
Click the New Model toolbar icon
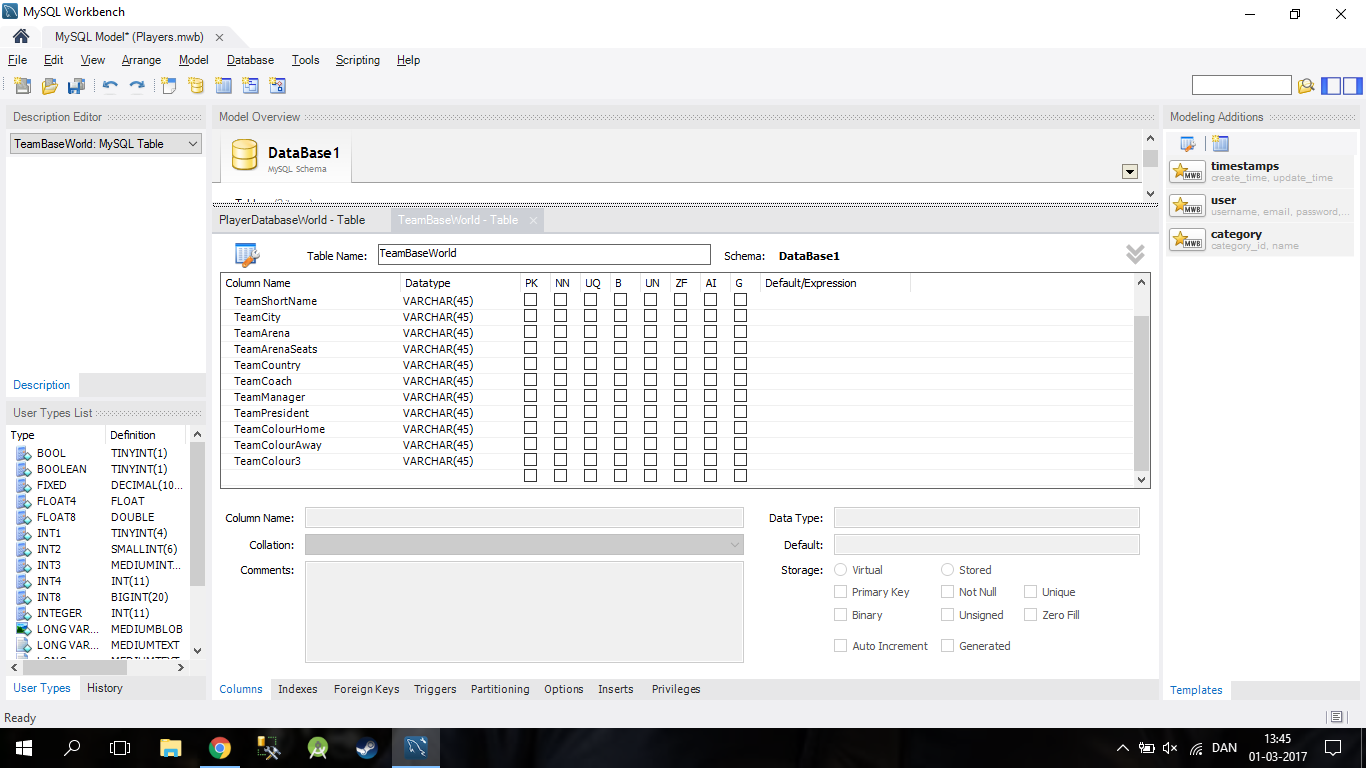[22, 86]
